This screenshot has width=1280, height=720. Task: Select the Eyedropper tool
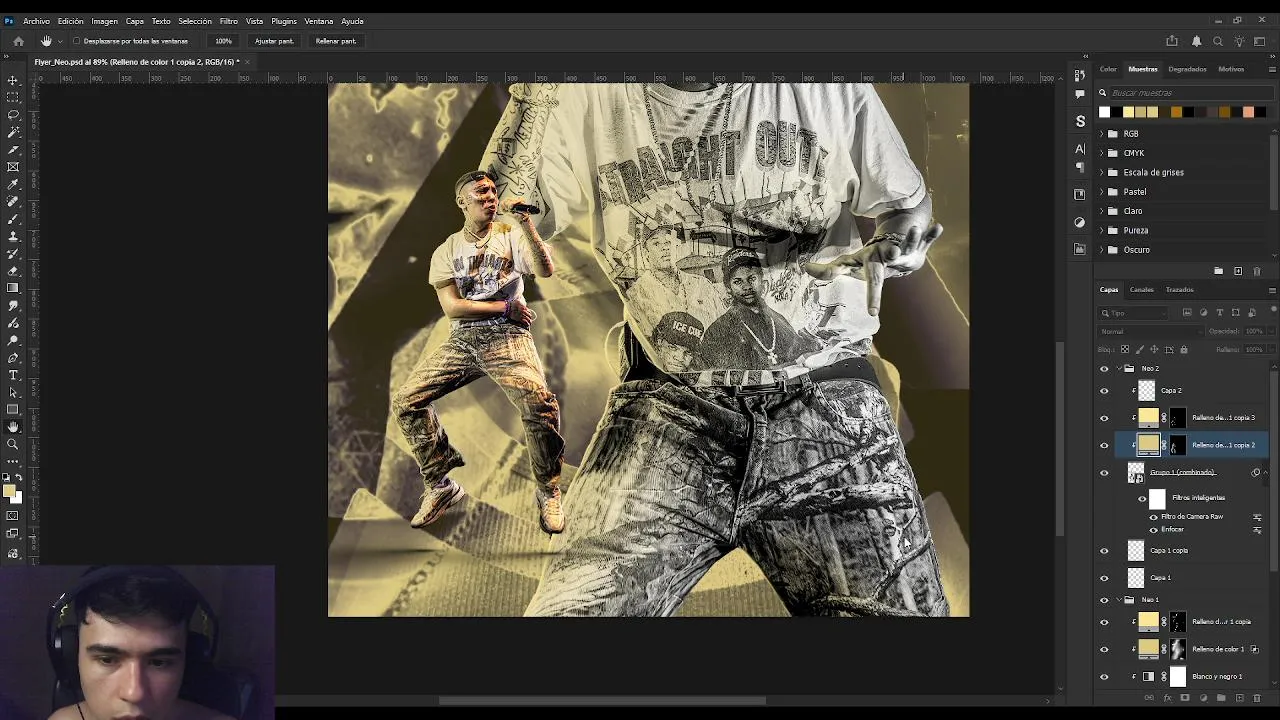pos(13,184)
